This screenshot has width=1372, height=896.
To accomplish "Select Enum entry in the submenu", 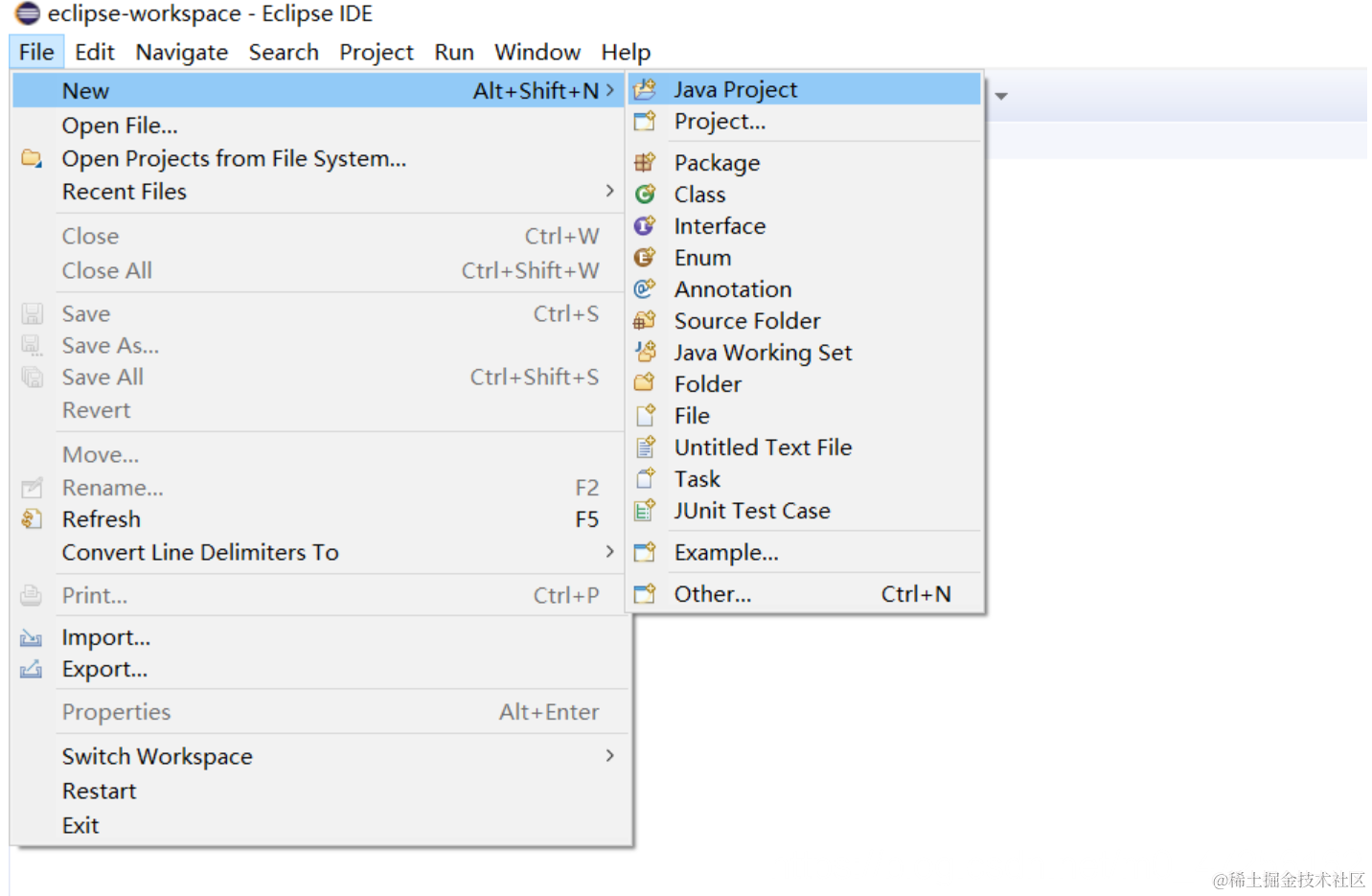I will pos(805,257).
